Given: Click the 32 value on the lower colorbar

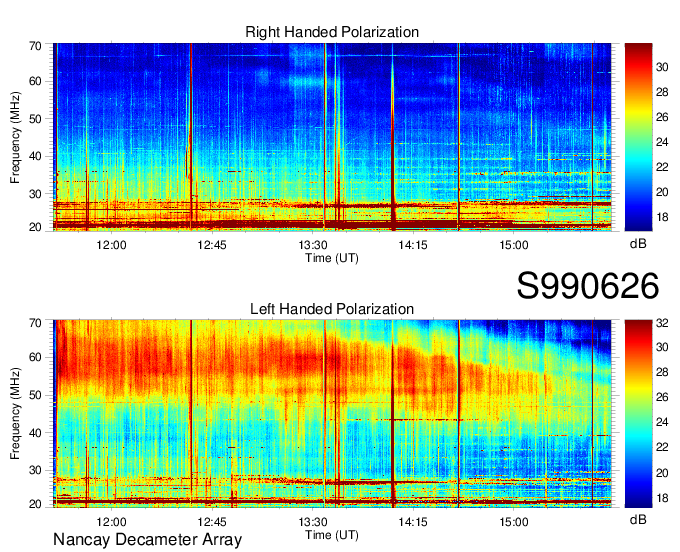Looking at the screenshot, I should [662, 323].
